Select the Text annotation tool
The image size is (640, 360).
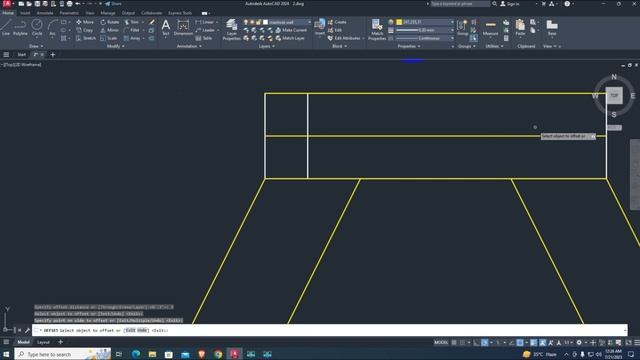click(x=166, y=28)
